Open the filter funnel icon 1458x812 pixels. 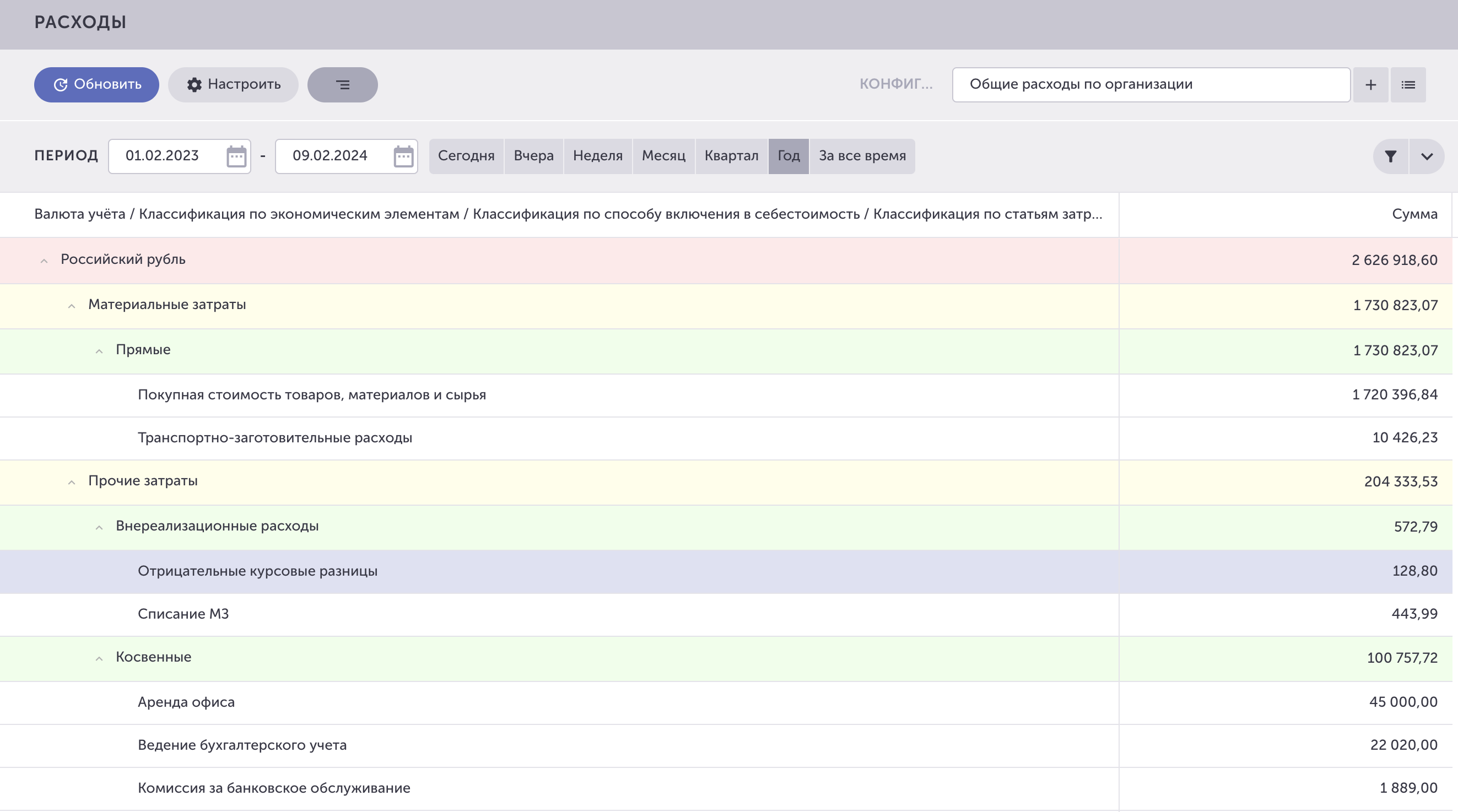pos(1391,156)
